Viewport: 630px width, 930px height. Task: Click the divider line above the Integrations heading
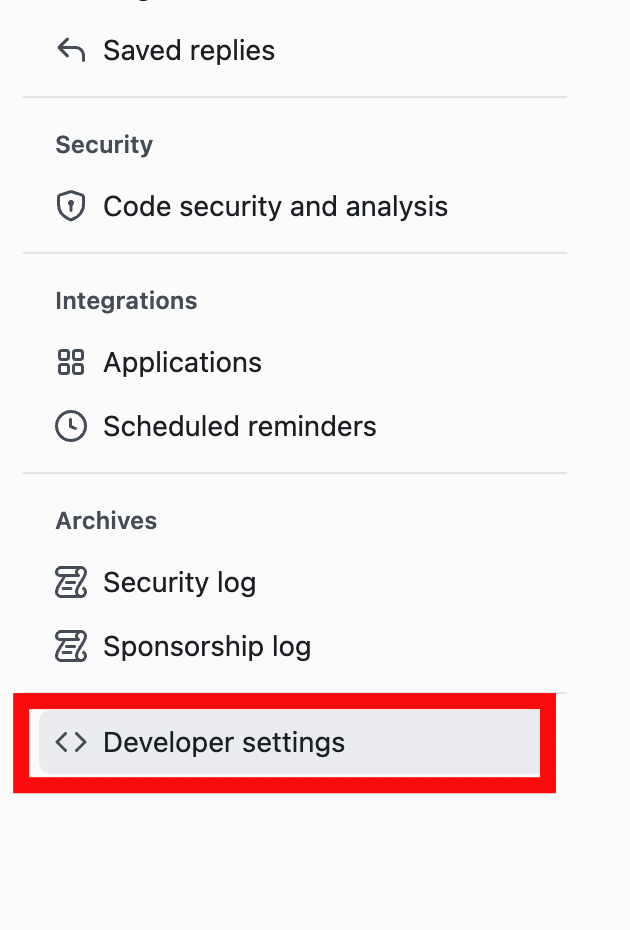(295, 253)
